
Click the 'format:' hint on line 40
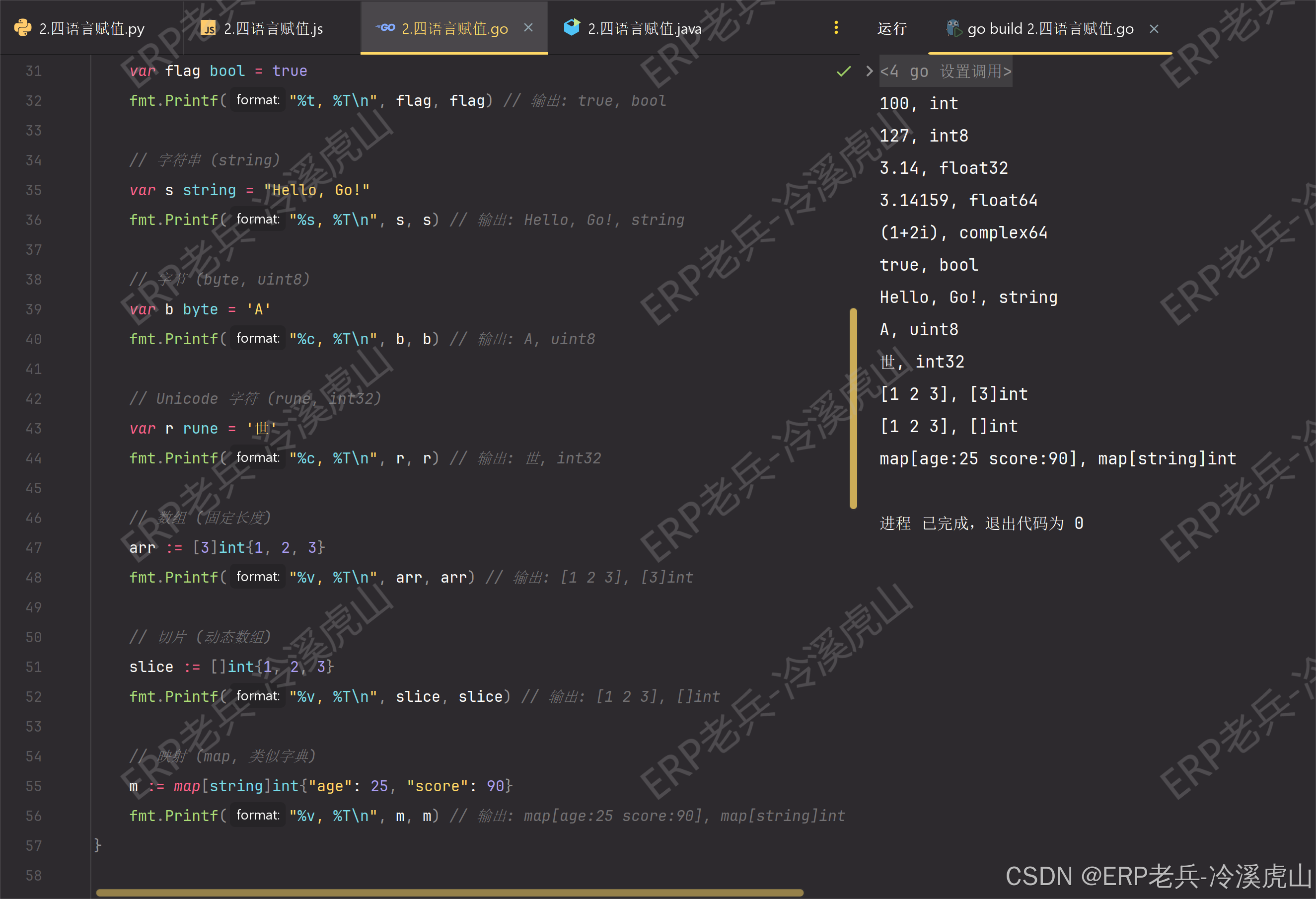258,338
